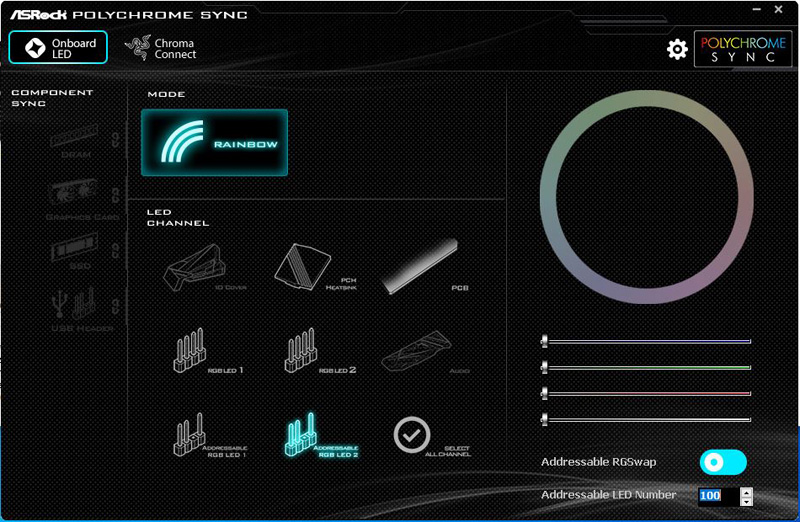800x522 pixels.
Task: Switch to the Onboard LED tab
Action: point(58,48)
